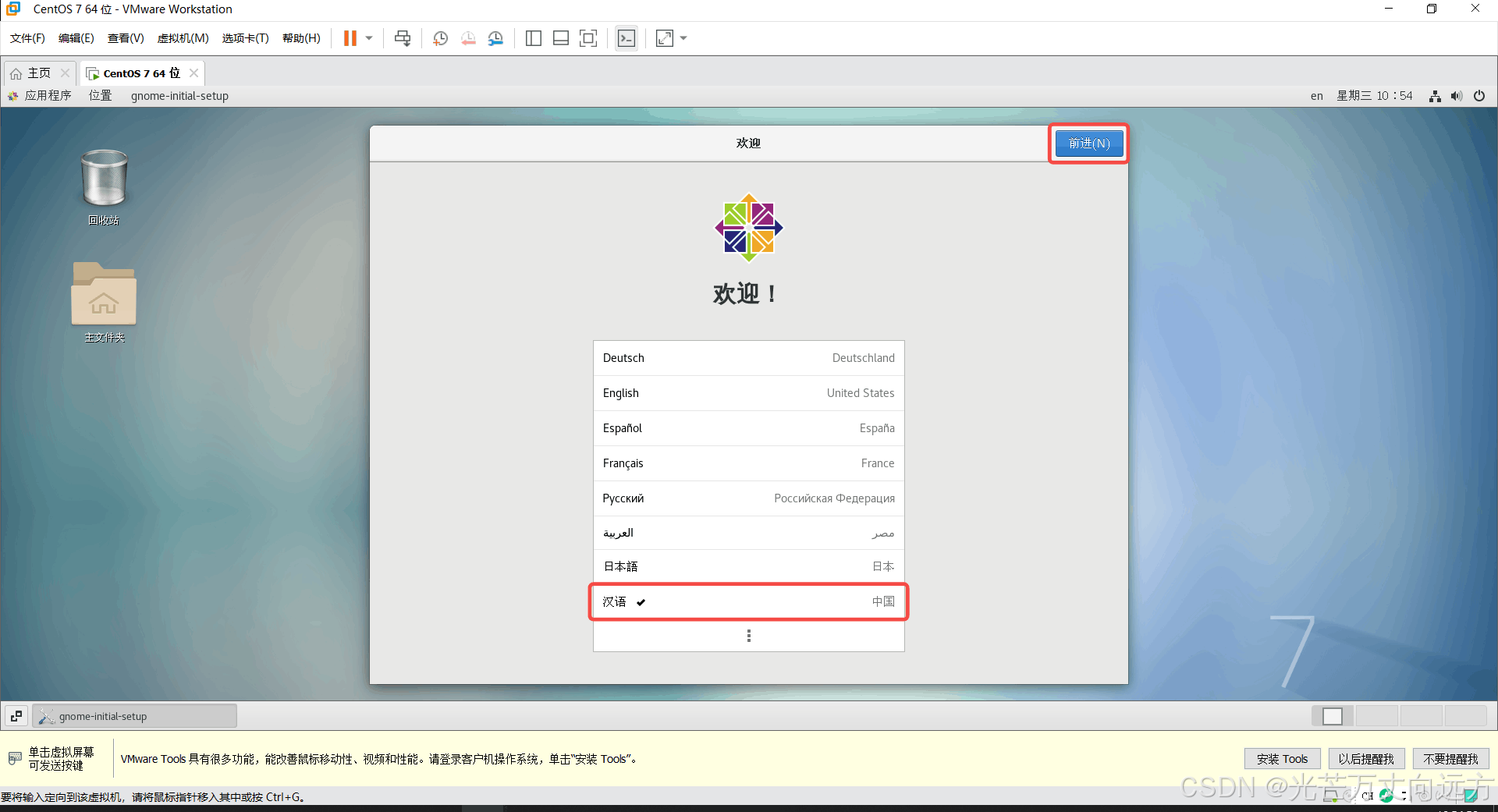Image resolution: width=1498 pixels, height=812 pixels.
Task: Click the volume speaker icon
Action: click(1456, 96)
